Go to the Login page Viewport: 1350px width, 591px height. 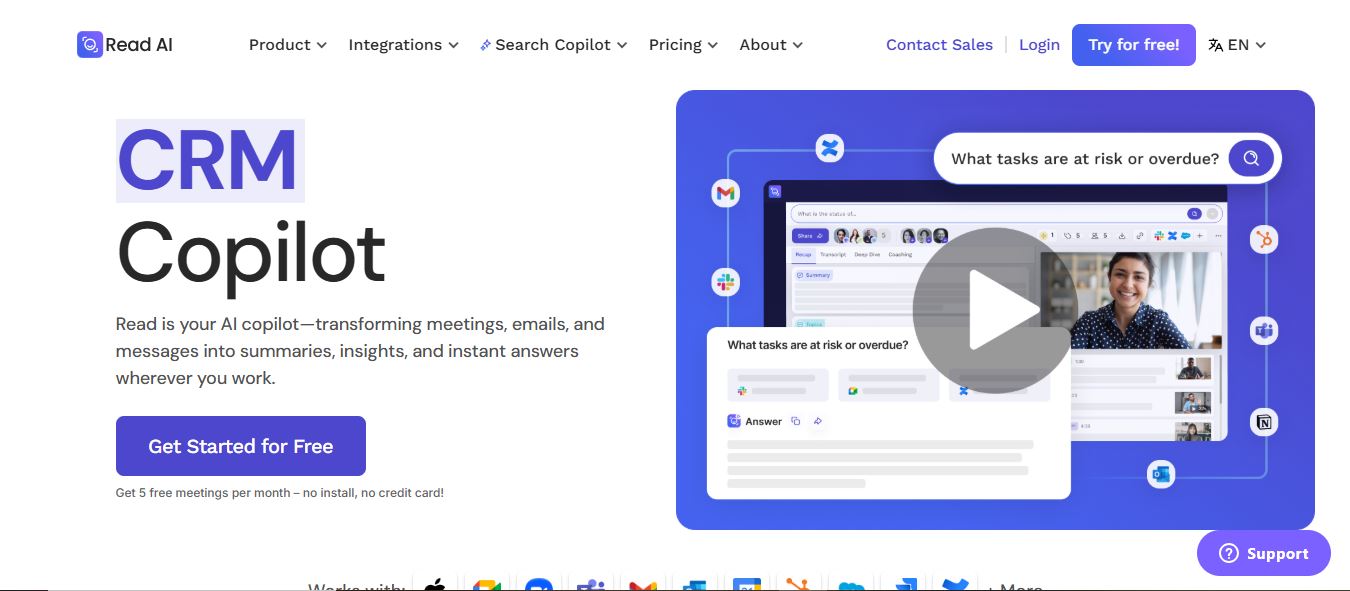[1039, 45]
